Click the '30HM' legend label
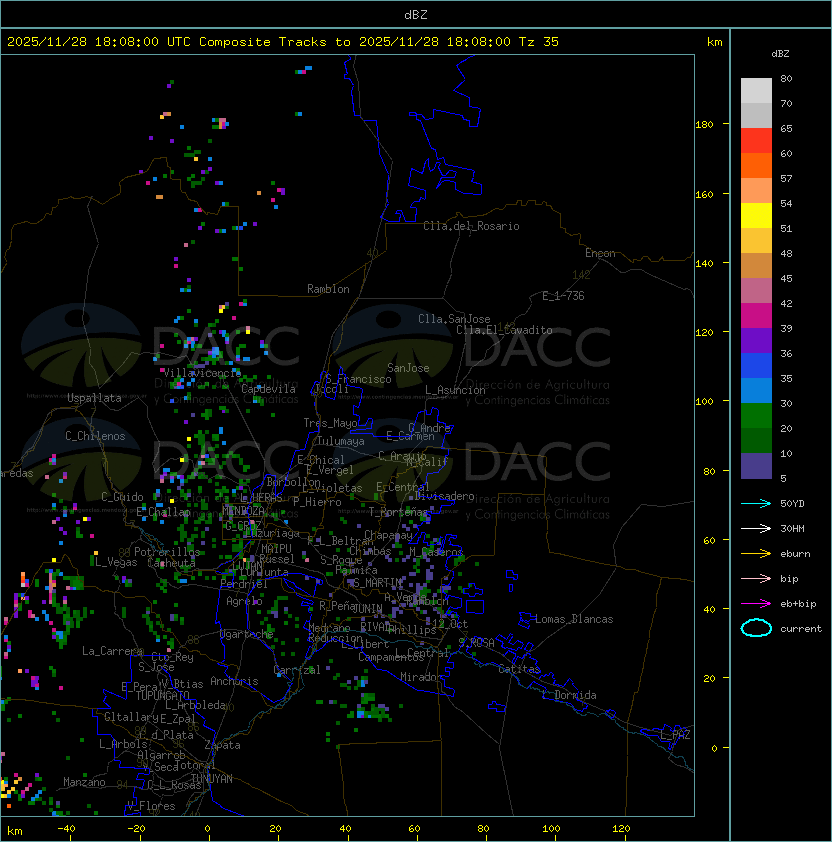The image size is (832, 842). 792,528
